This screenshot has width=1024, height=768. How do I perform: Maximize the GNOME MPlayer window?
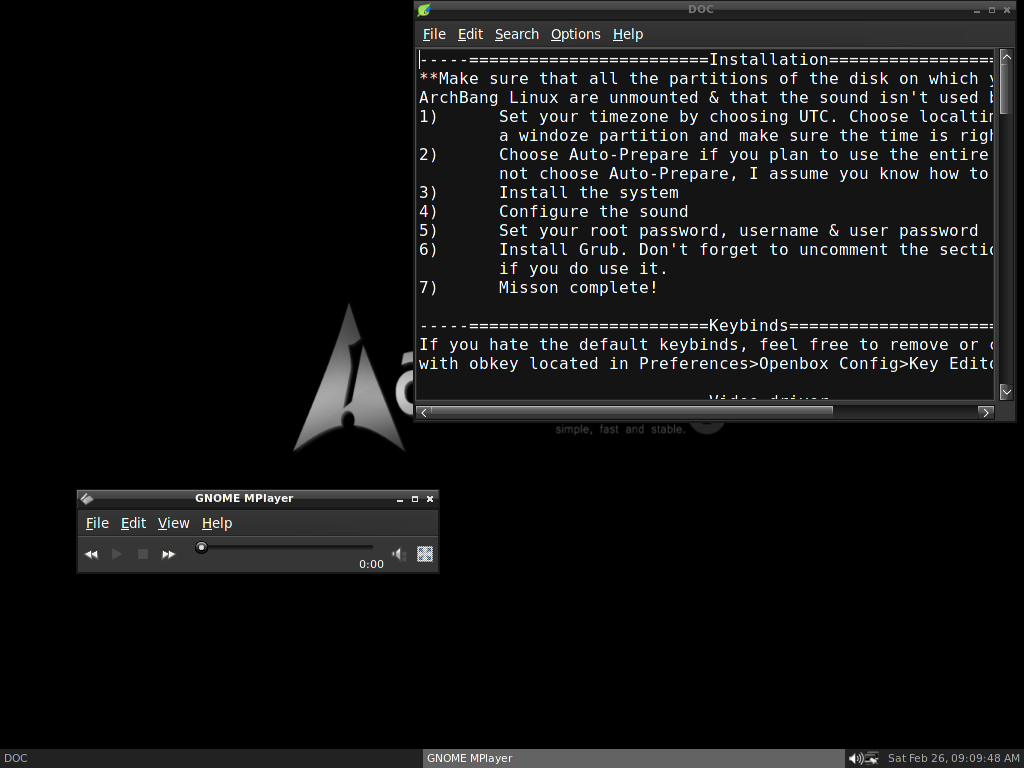click(415, 499)
